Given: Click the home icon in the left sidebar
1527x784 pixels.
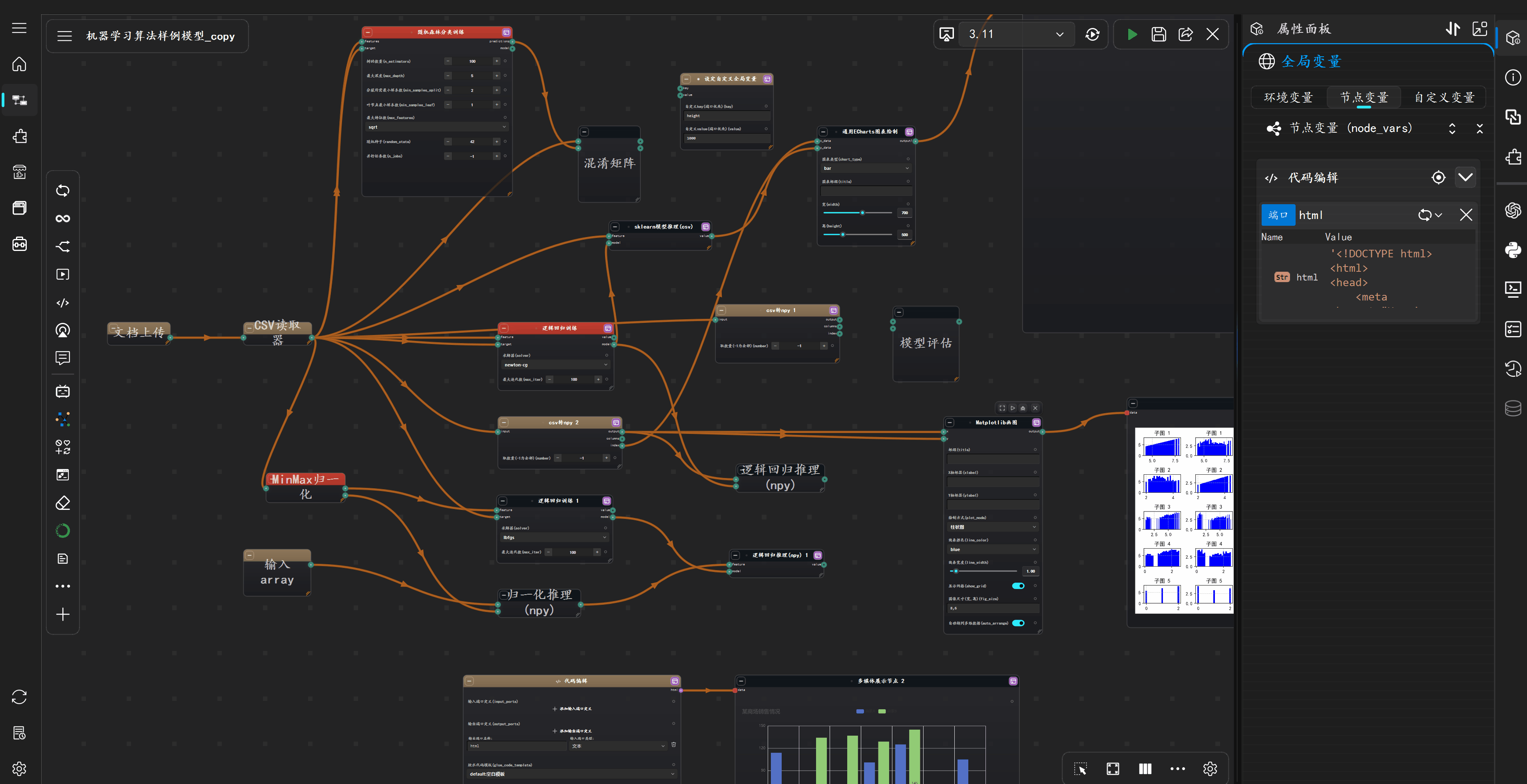Looking at the screenshot, I should (20, 64).
